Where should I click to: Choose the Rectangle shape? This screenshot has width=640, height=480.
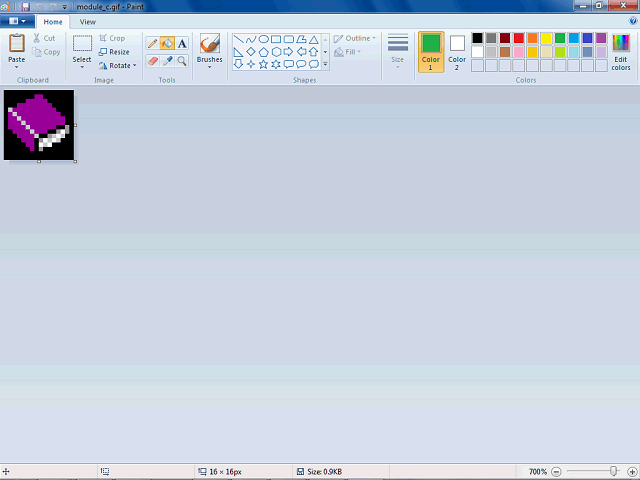(276, 39)
